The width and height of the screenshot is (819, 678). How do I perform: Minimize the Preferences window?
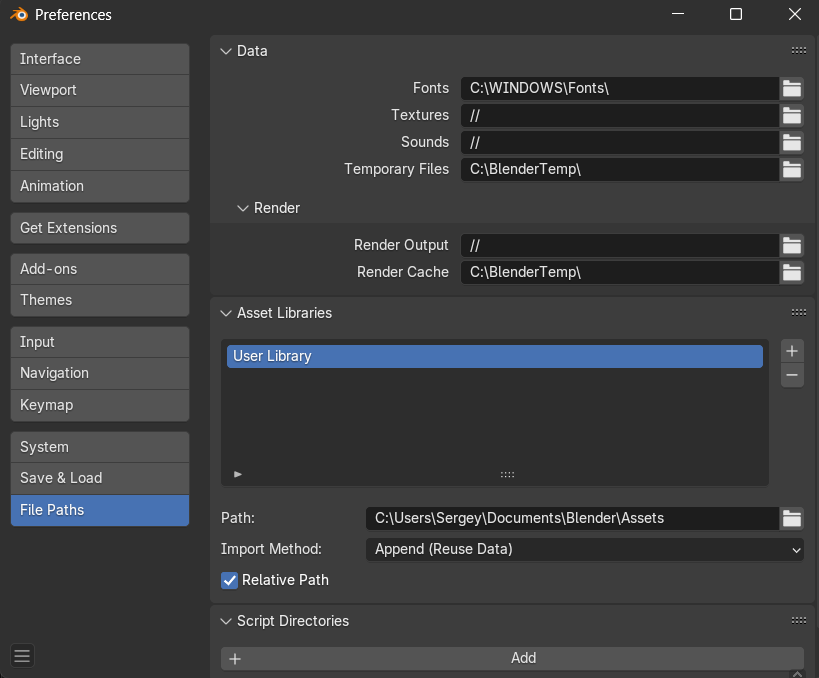click(x=678, y=14)
